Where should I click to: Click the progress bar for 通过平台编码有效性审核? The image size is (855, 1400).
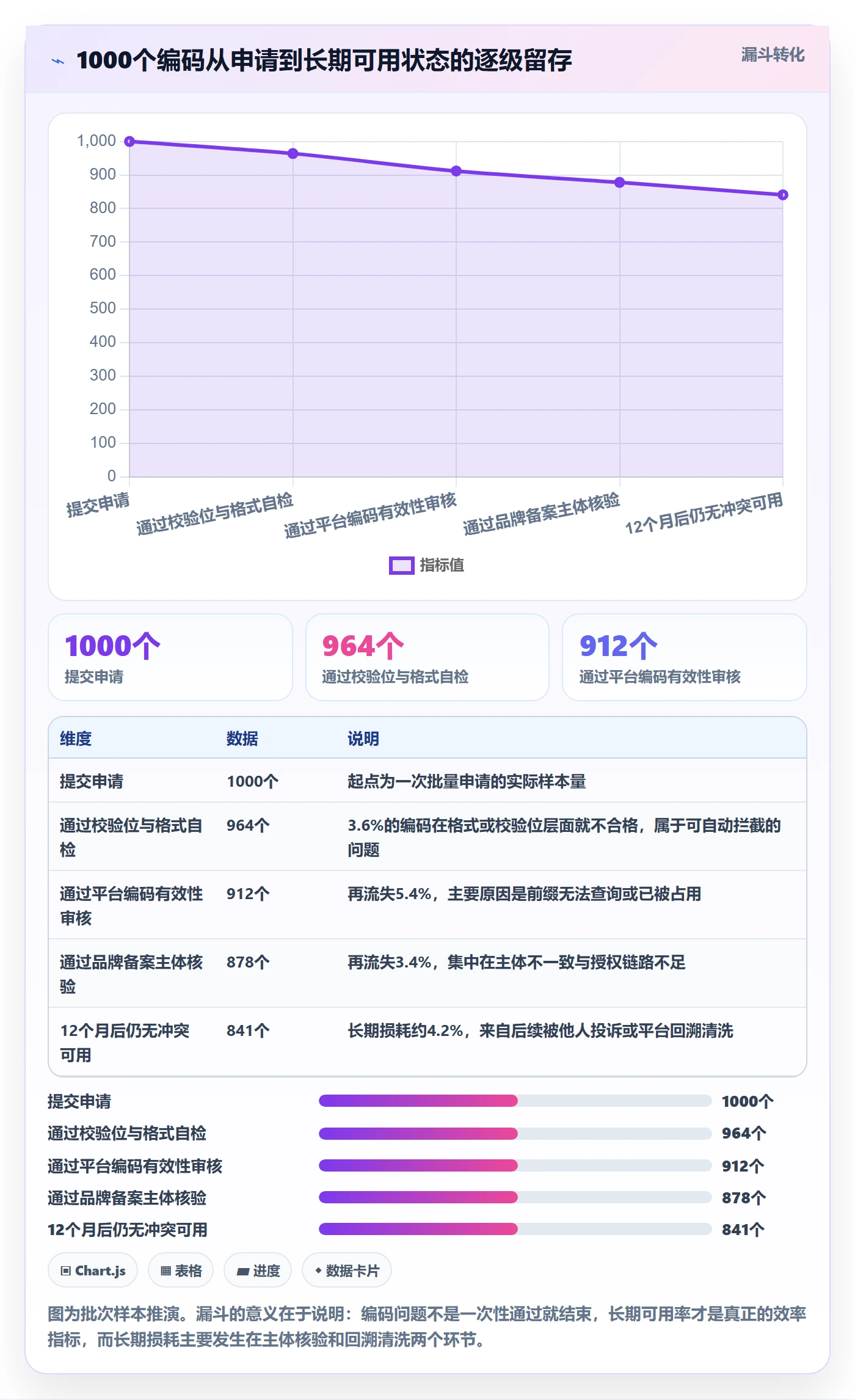point(515,1165)
